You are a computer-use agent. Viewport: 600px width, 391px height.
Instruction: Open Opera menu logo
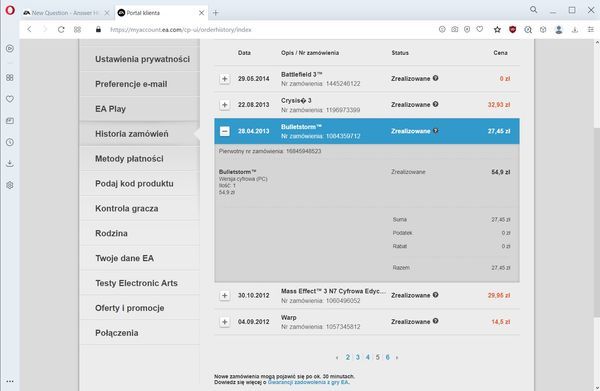10,10
